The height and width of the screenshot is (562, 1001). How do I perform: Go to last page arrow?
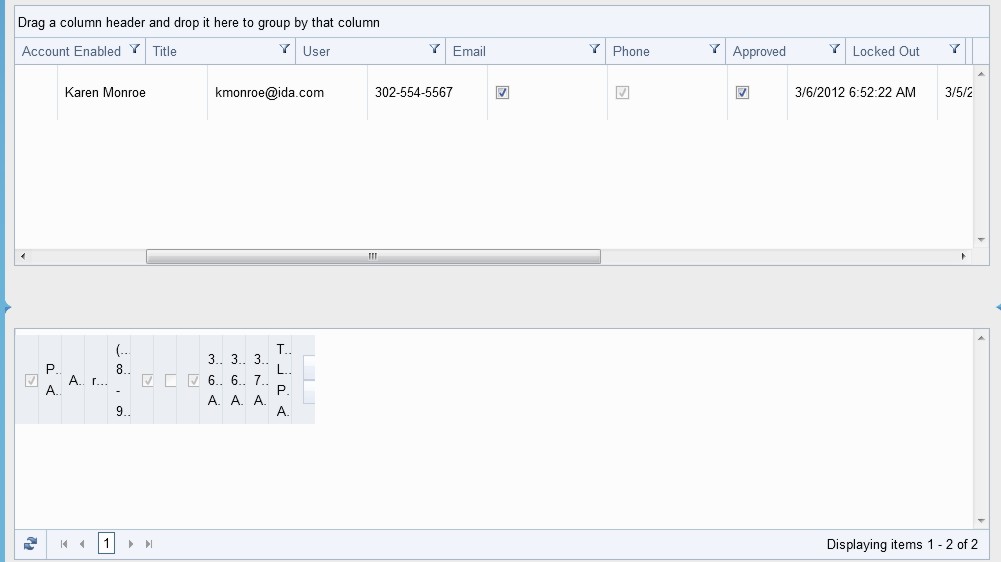pos(149,544)
